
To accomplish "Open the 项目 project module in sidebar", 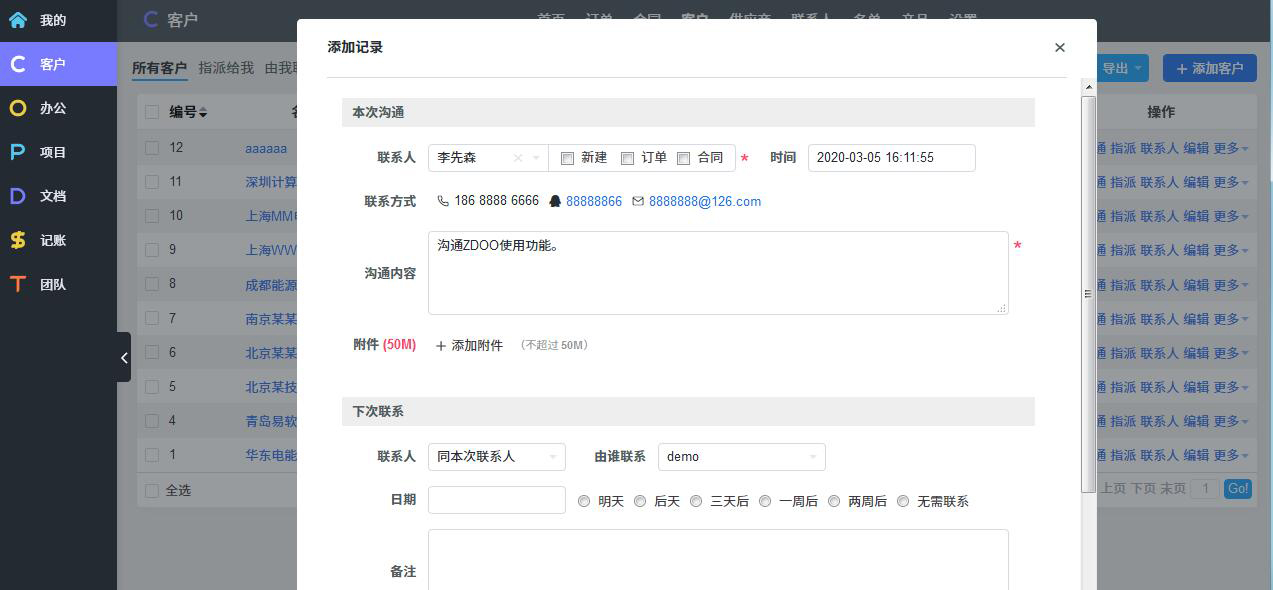I will click(x=58, y=152).
